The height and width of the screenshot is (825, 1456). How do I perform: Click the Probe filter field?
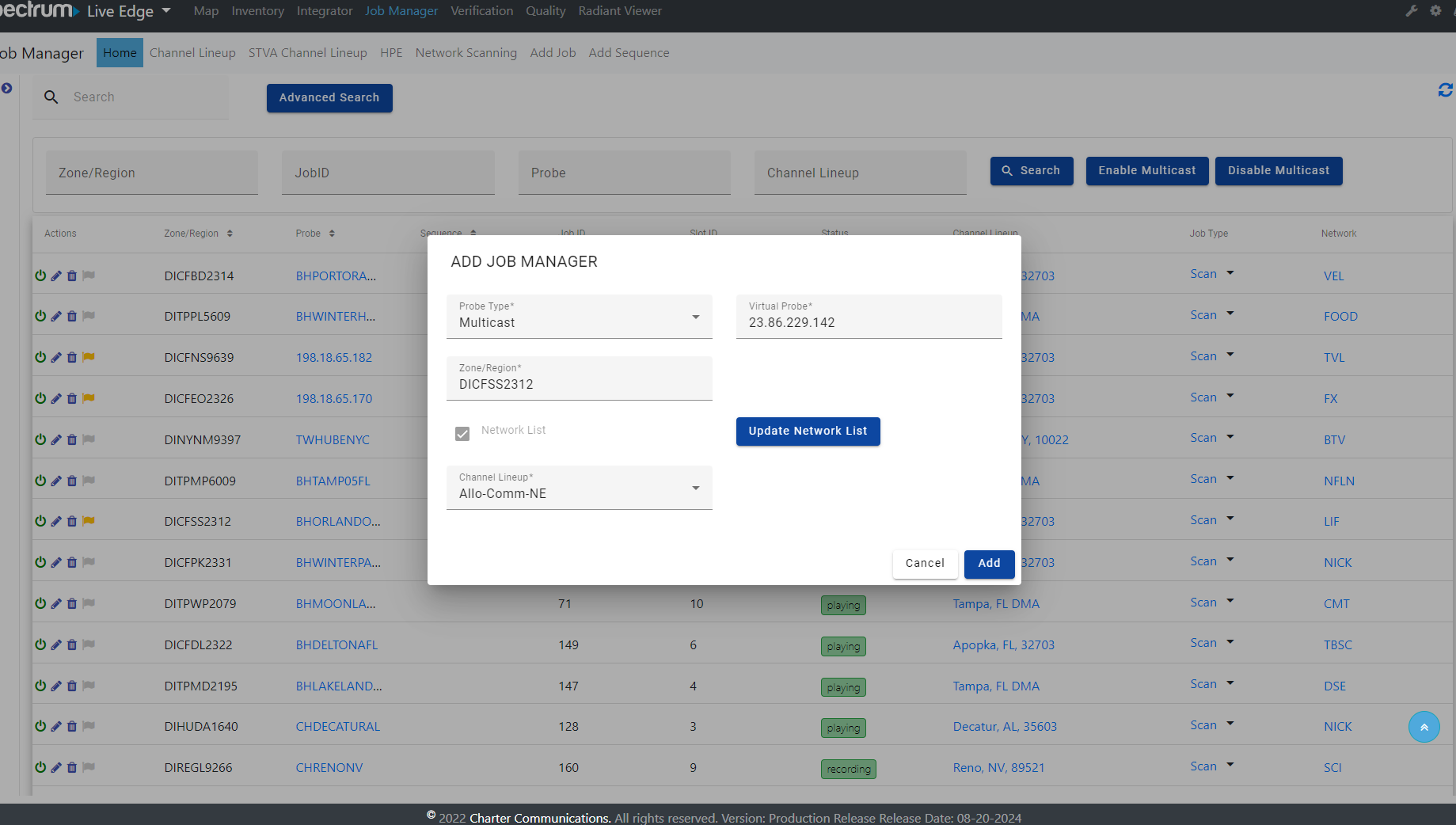click(x=624, y=173)
